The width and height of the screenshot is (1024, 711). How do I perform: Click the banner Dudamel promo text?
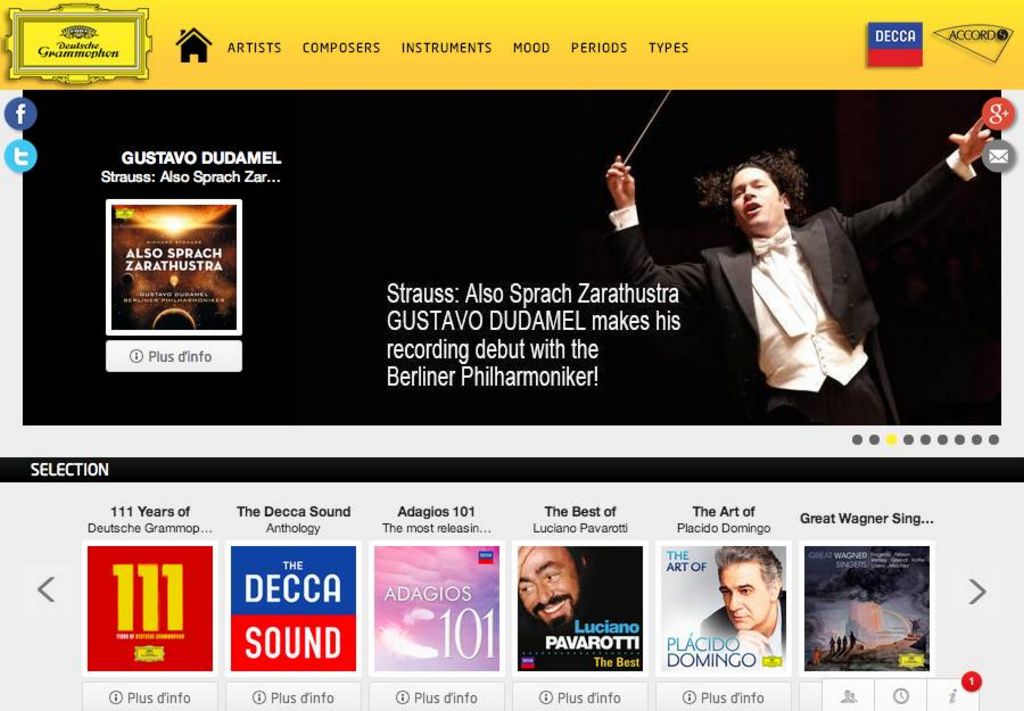[533, 335]
